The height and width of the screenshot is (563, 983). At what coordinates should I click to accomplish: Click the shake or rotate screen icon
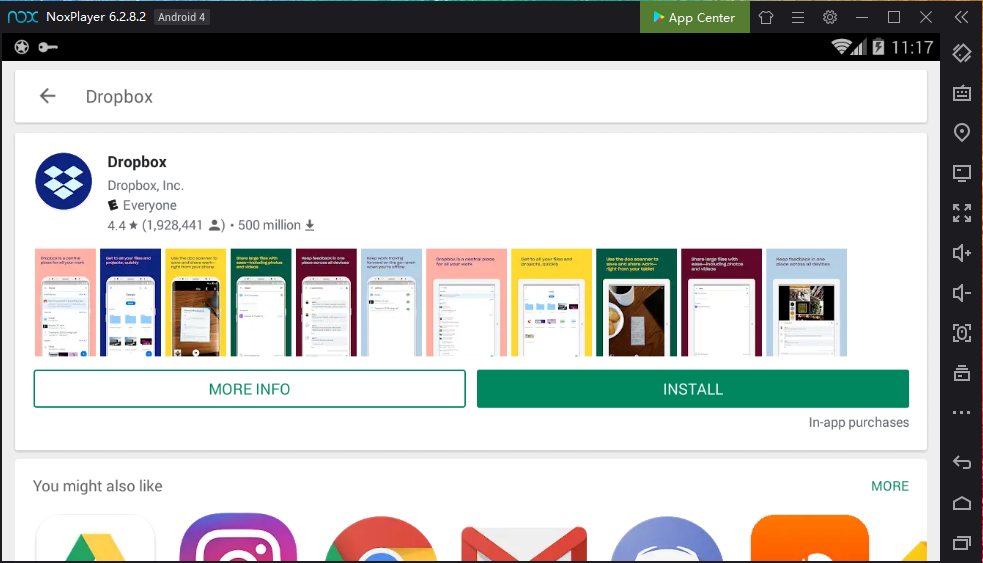(x=962, y=53)
